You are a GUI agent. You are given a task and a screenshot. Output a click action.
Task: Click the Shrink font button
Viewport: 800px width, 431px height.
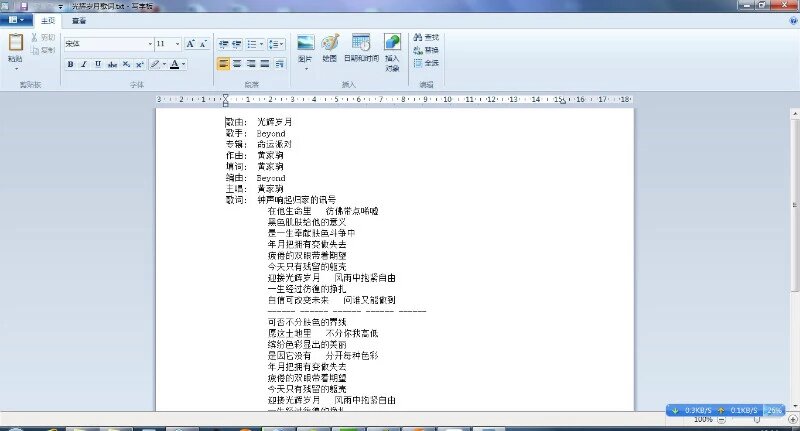(x=203, y=44)
